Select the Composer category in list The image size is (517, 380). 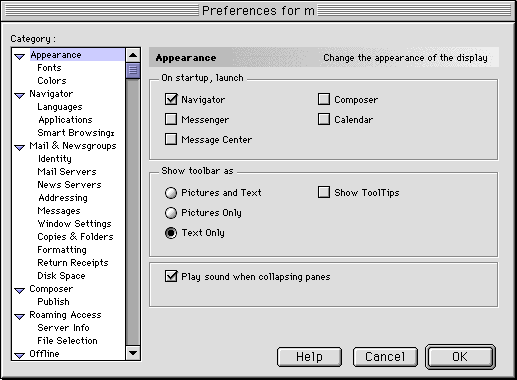(51, 289)
